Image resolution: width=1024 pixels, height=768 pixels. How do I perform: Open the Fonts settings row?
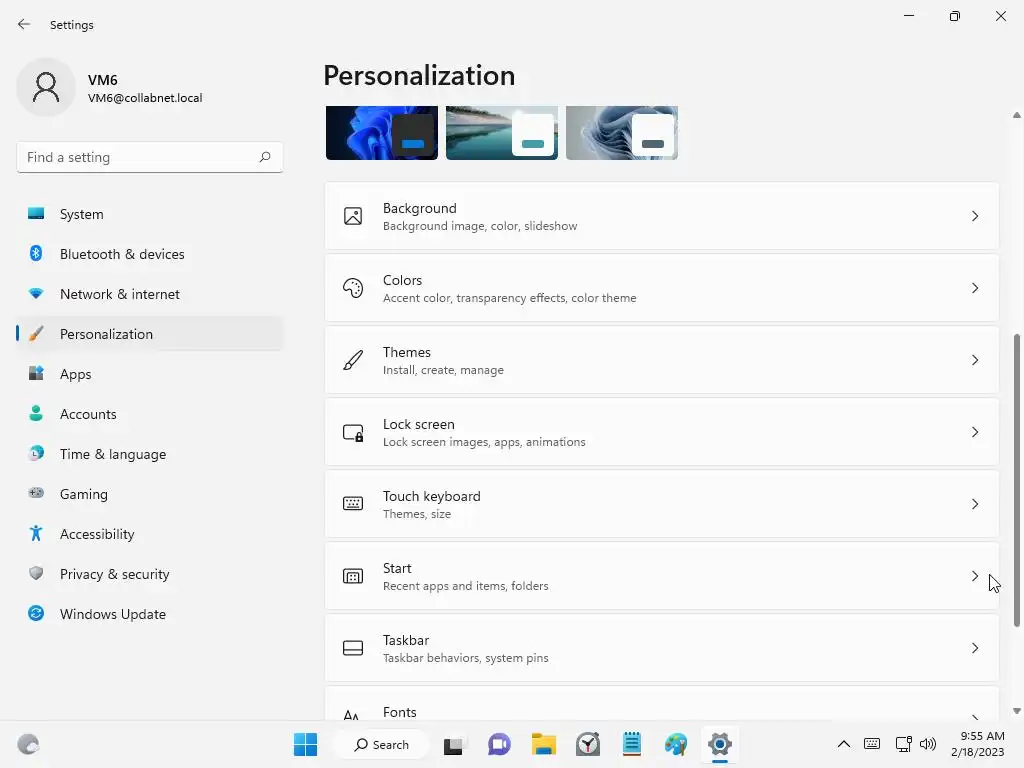coord(662,704)
